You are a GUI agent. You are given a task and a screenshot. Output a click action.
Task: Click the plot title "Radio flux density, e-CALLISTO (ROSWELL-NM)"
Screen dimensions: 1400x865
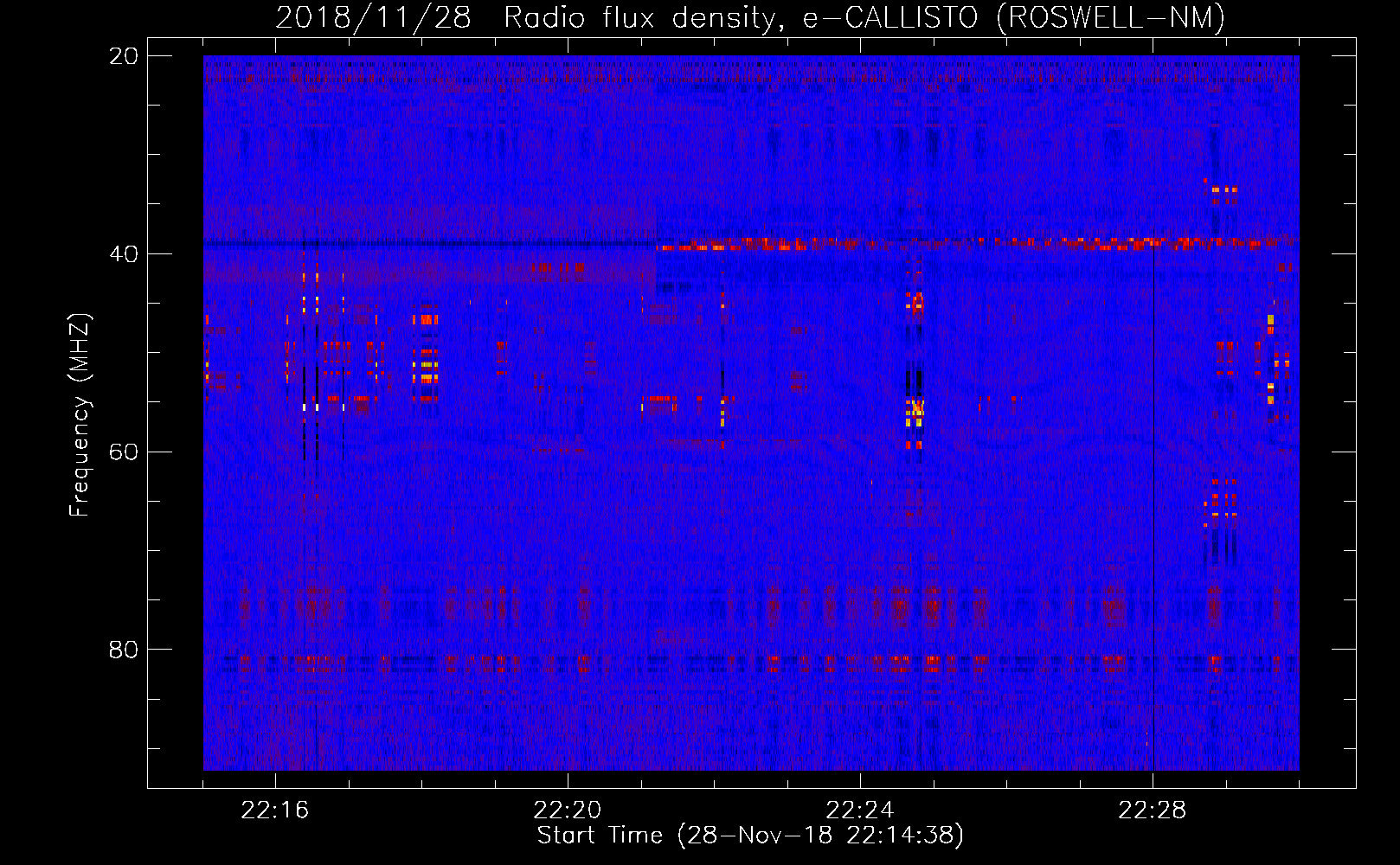click(x=864, y=17)
